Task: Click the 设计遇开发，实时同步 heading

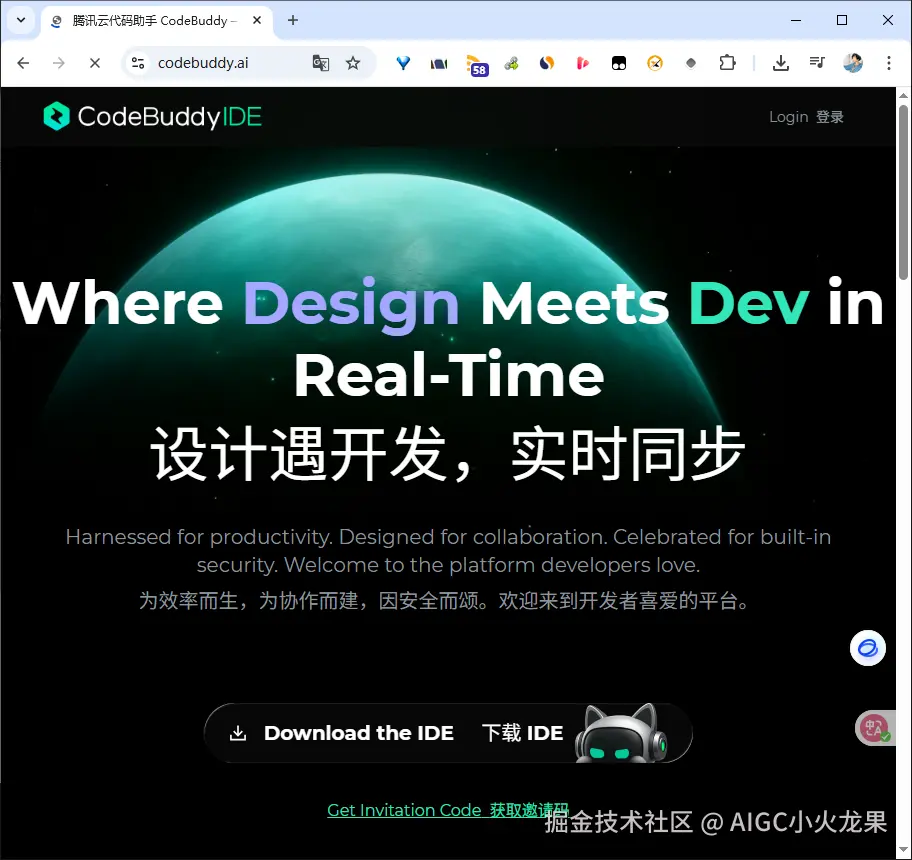Action: [448, 454]
